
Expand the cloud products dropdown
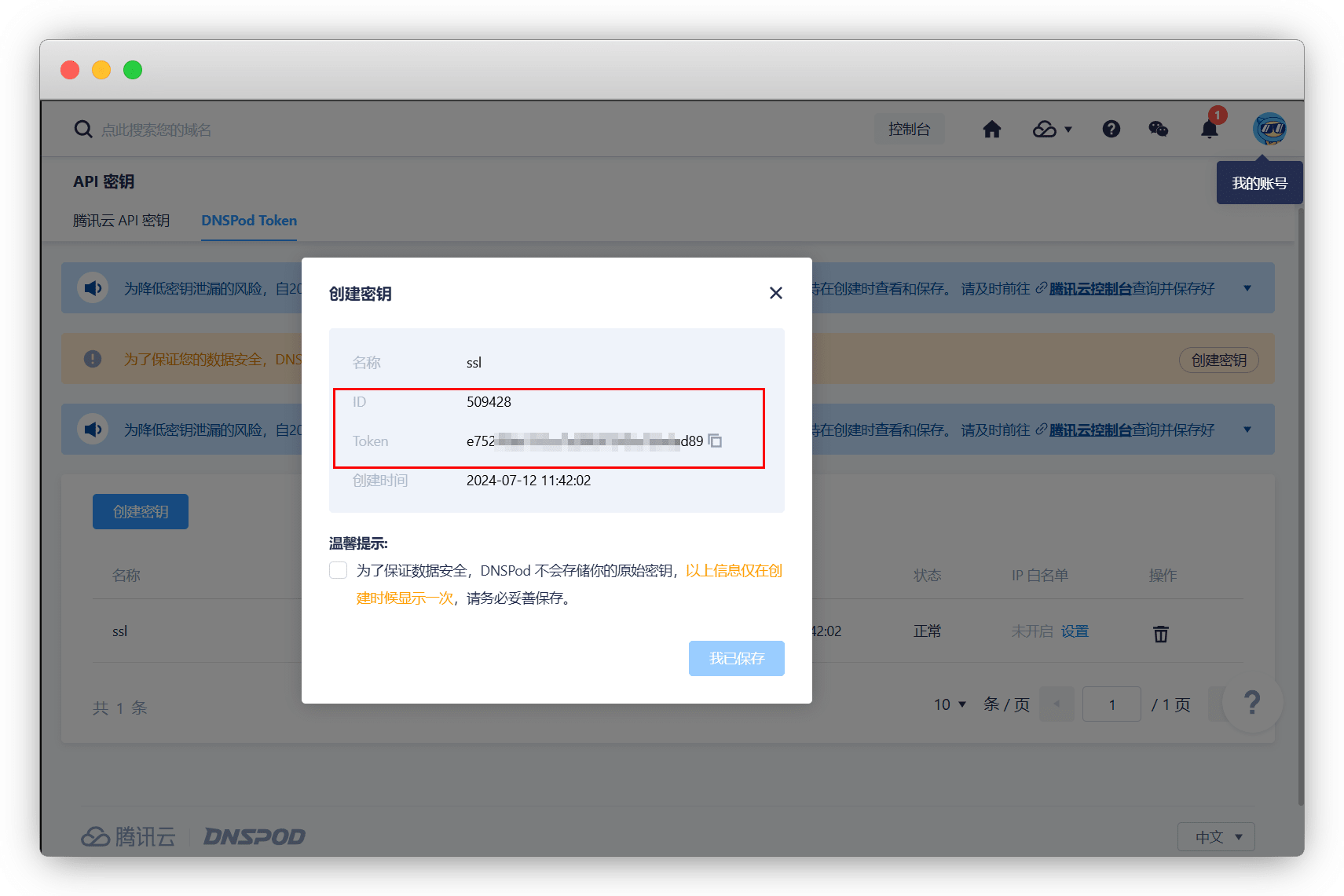point(1053,130)
